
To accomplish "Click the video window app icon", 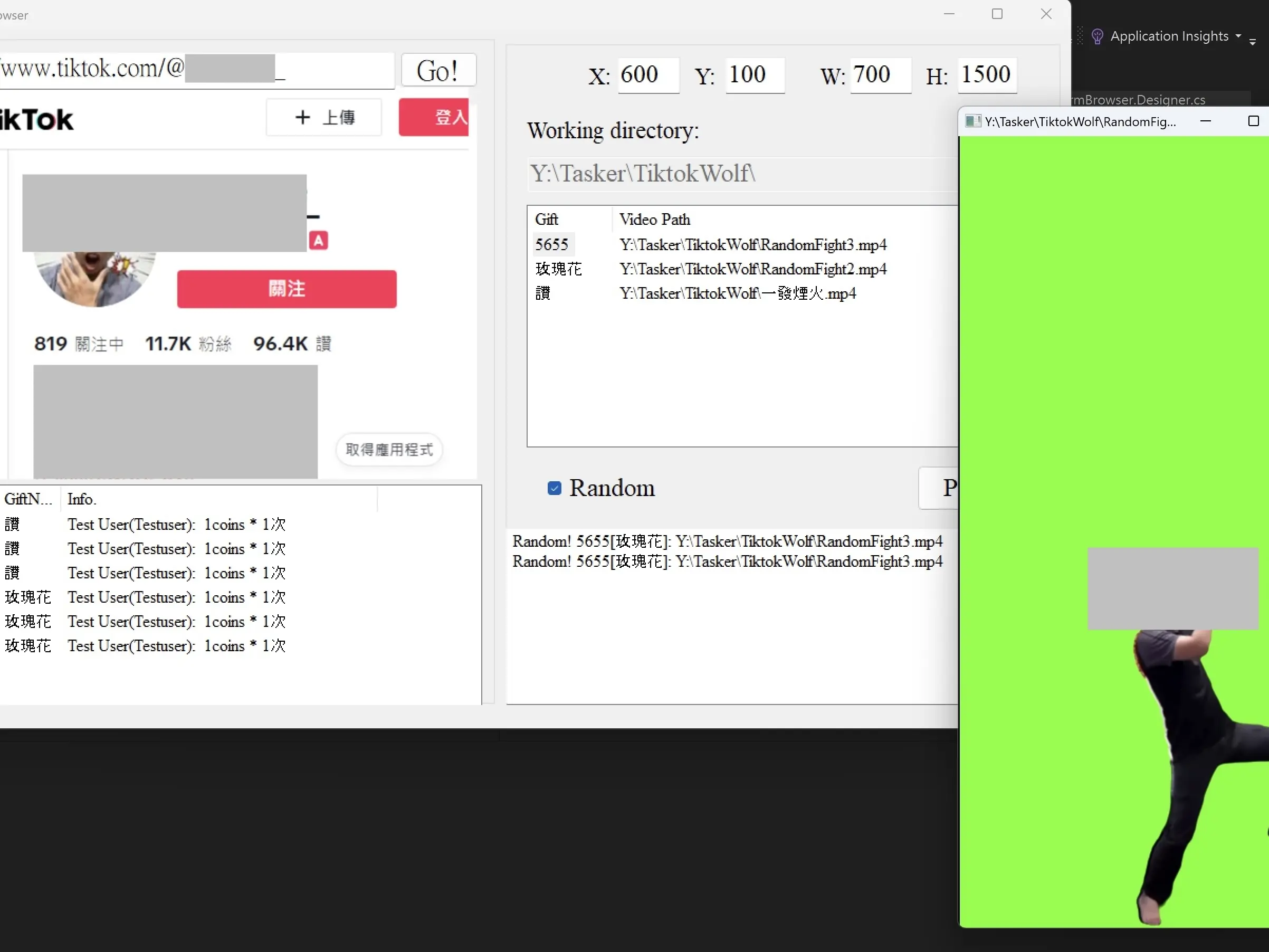I will pos(972,121).
